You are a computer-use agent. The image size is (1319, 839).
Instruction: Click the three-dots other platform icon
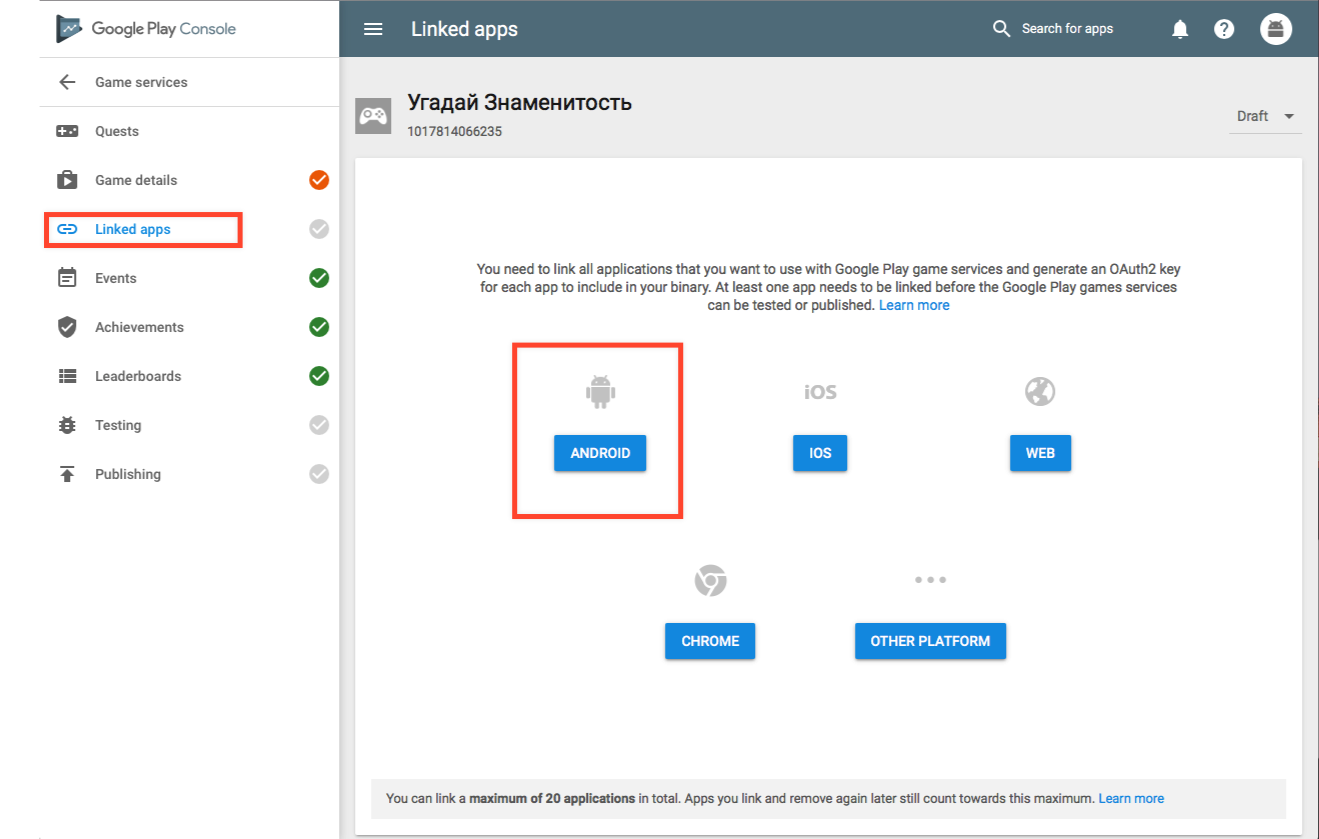(930, 580)
